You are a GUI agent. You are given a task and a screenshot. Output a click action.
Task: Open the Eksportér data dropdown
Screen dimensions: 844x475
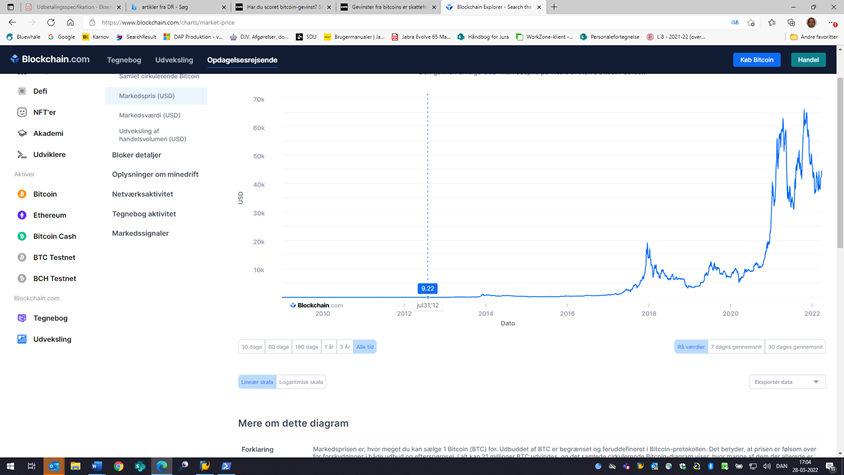(x=787, y=382)
